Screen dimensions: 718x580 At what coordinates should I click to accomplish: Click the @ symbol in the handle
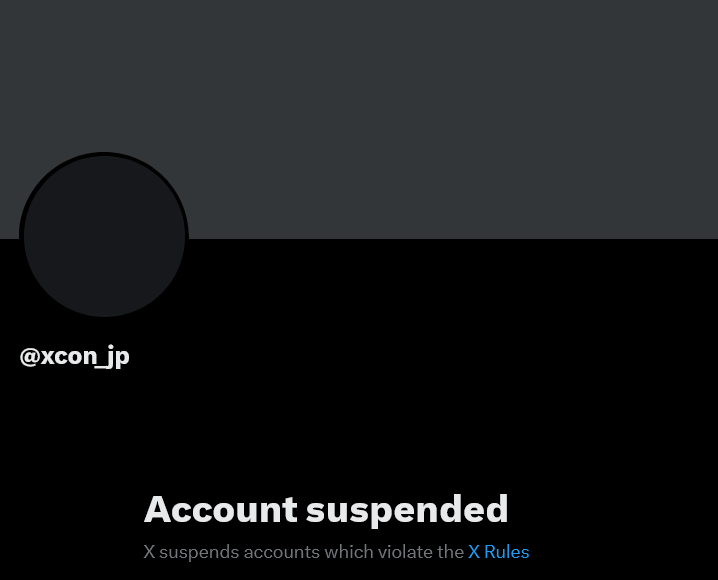(30, 356)
